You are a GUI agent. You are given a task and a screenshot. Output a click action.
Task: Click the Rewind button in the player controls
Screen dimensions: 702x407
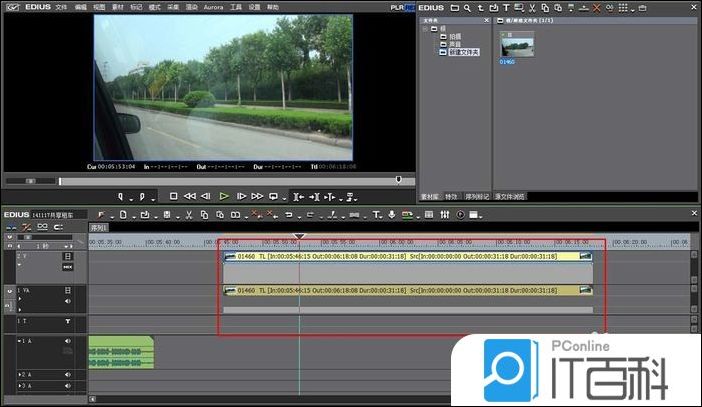tap(190, 196)
